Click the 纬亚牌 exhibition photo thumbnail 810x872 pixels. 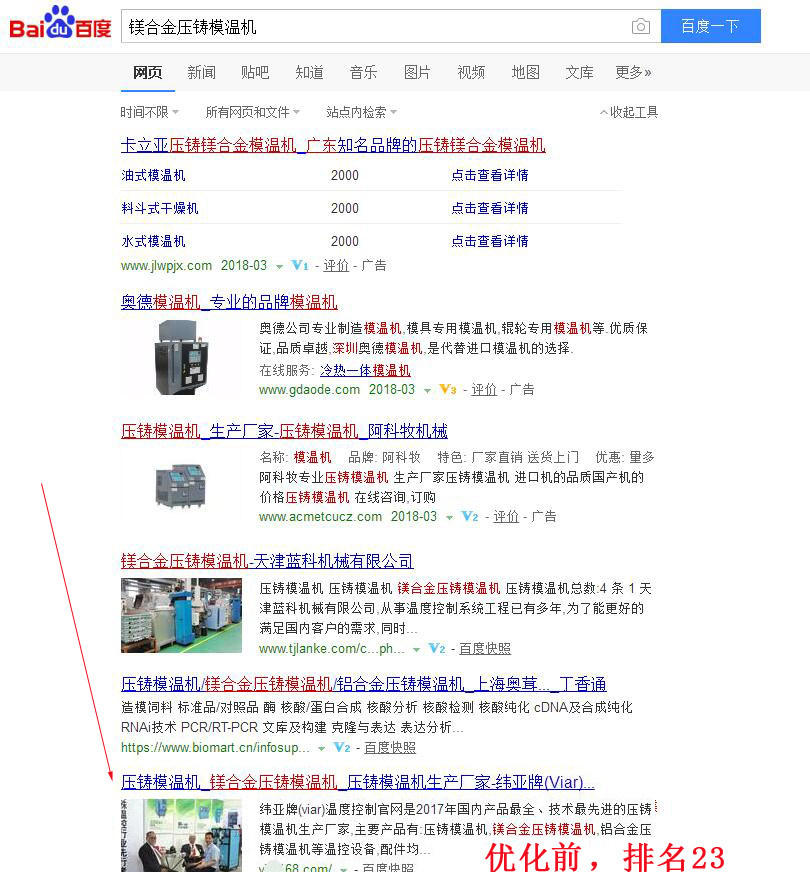coord(181,835)
